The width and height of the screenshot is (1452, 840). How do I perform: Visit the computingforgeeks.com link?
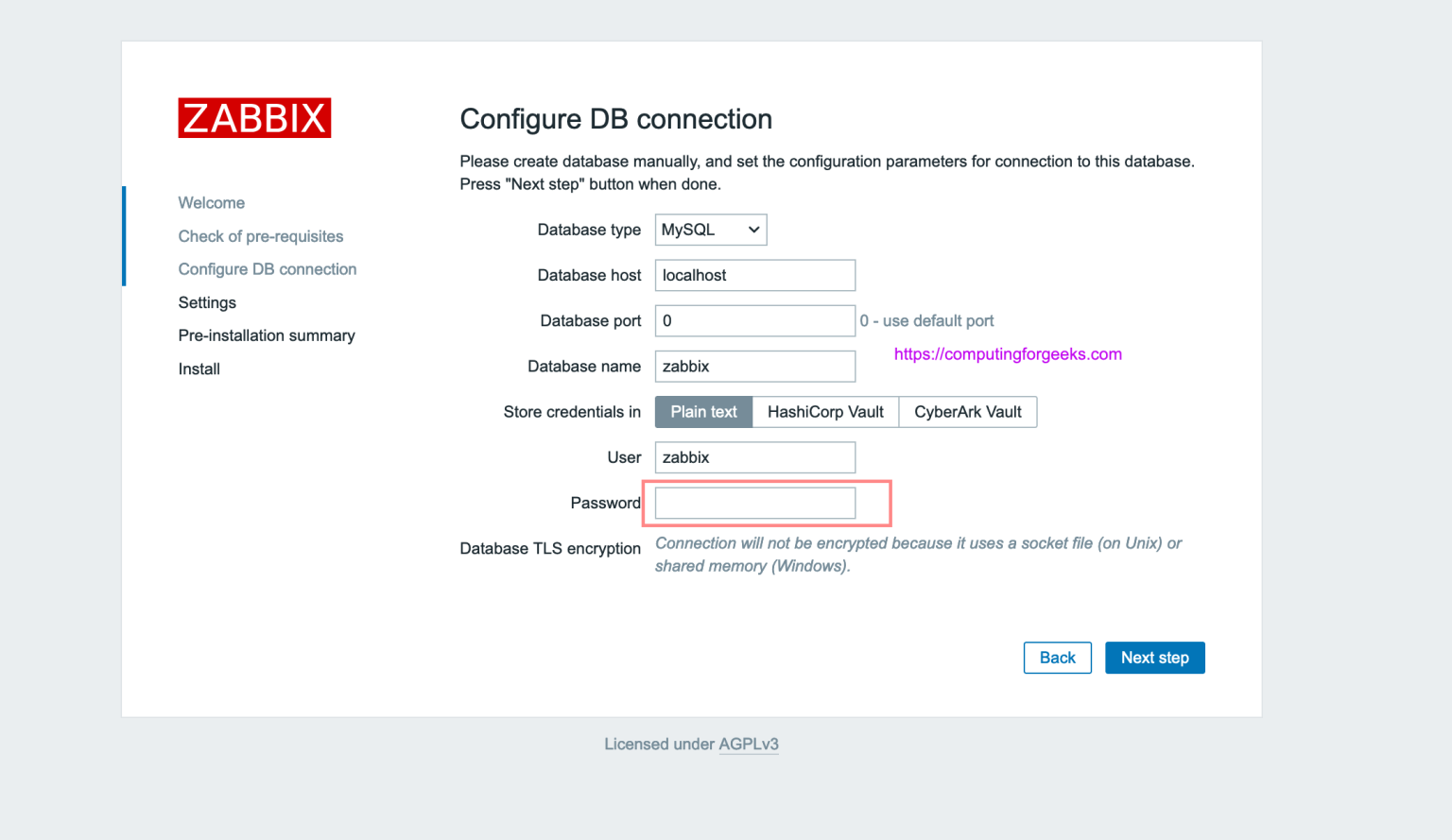1008,353
